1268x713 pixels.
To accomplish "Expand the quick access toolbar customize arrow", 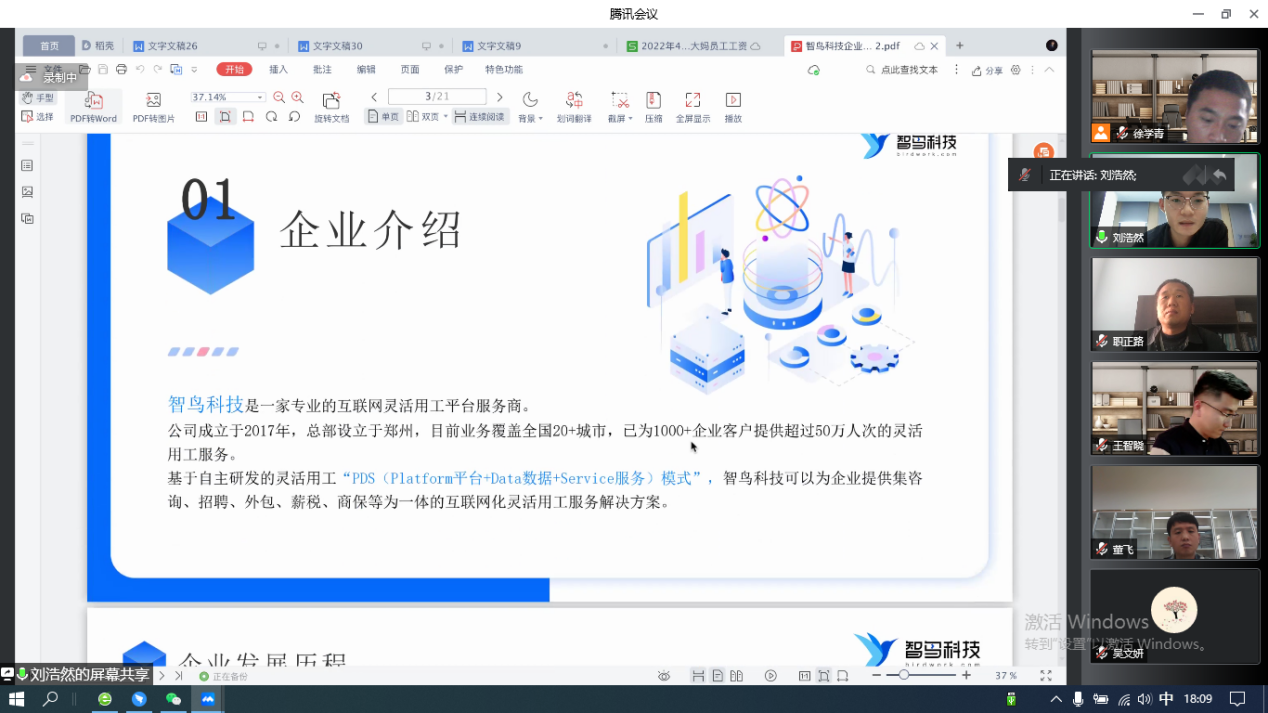I will (194, 70).
